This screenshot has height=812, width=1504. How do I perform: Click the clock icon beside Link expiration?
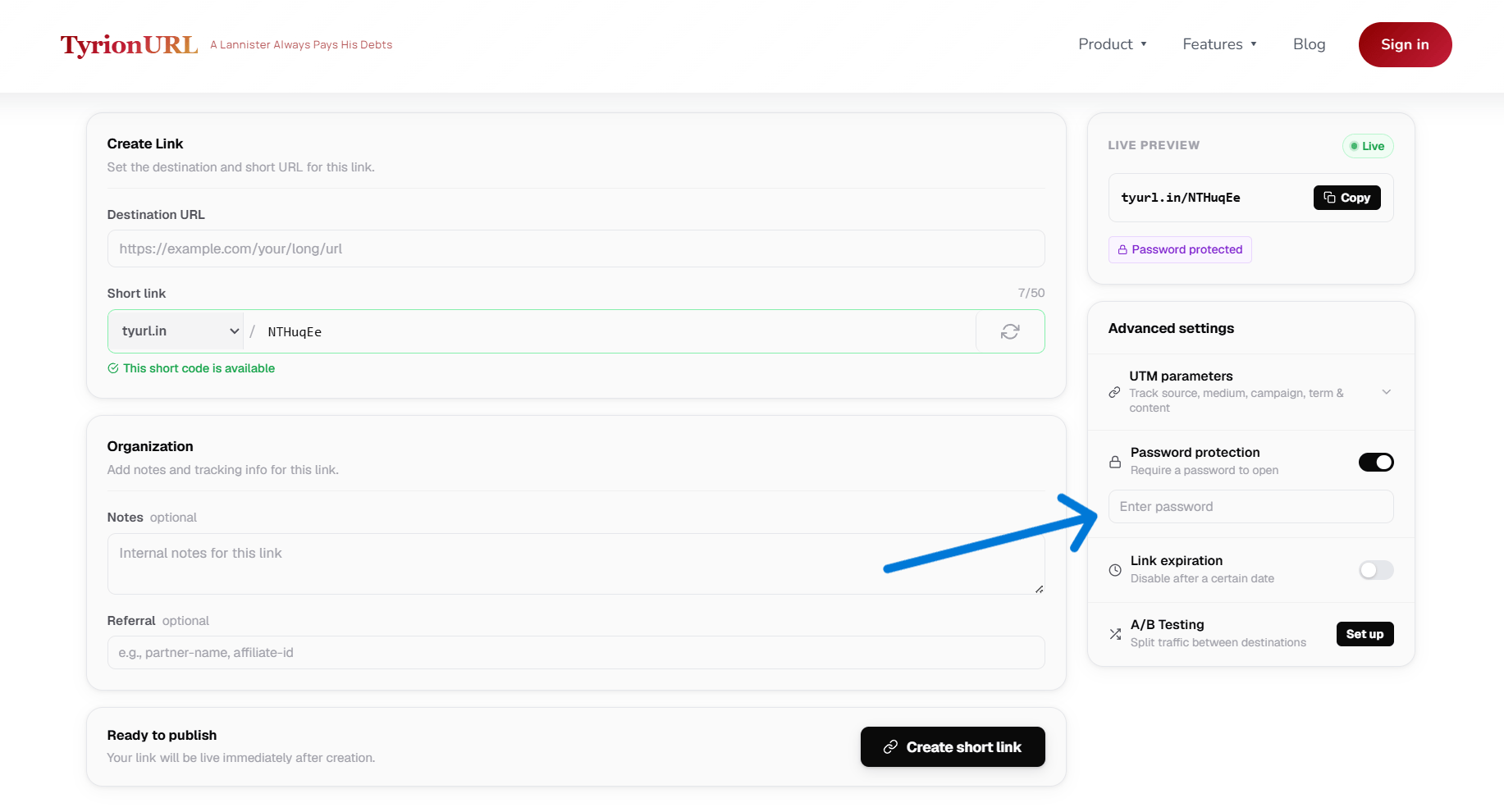(x=1115, y=570)
